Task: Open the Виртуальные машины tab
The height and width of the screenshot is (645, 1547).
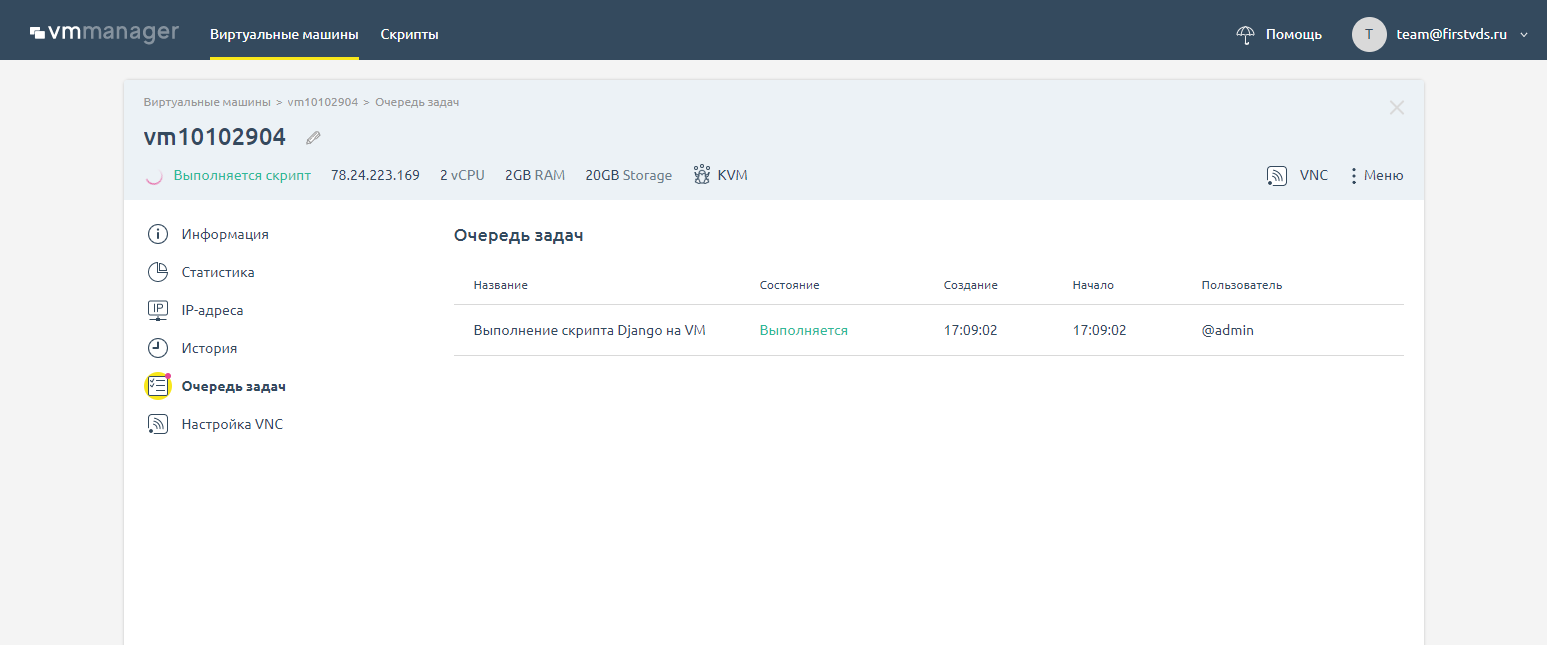Action: click(x=284, y=34)
